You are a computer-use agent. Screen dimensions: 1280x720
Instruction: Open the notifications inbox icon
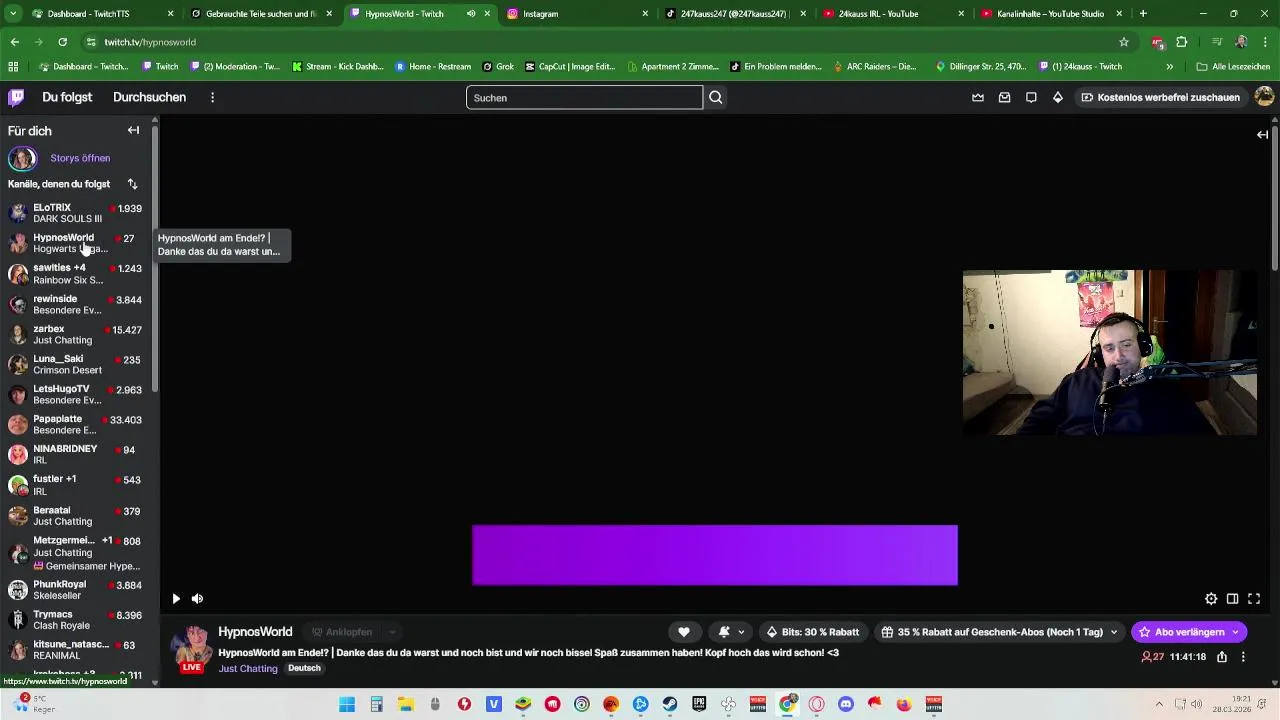click(x=1005, y=97)
